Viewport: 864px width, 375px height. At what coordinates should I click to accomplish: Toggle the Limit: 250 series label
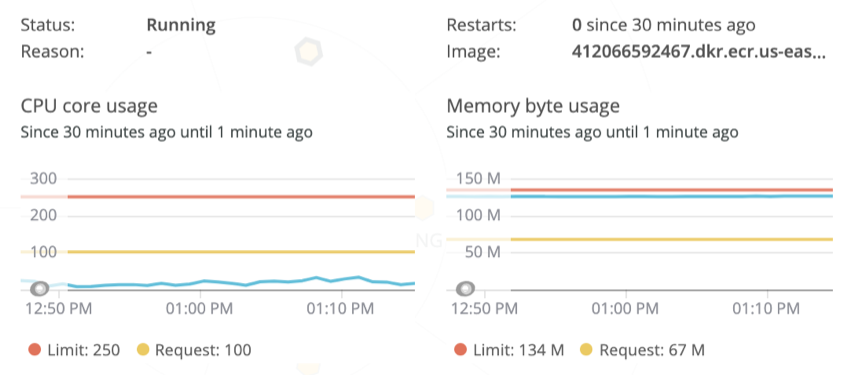click(x=84, y=350)
